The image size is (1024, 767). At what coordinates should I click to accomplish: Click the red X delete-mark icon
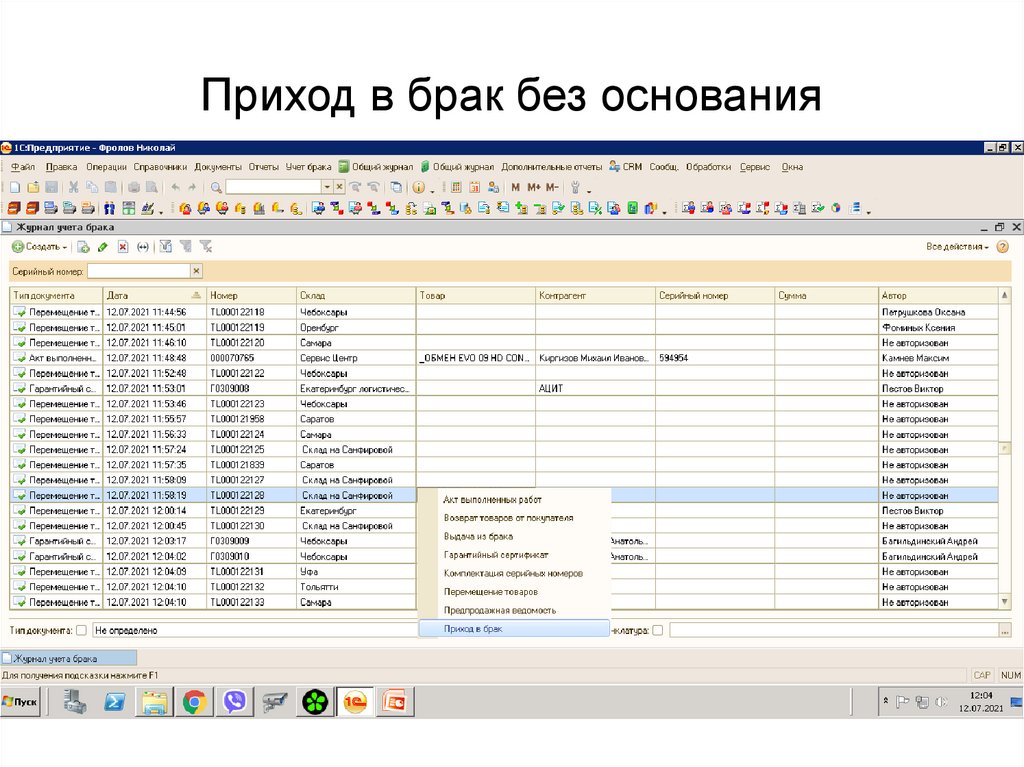point(123,247)
